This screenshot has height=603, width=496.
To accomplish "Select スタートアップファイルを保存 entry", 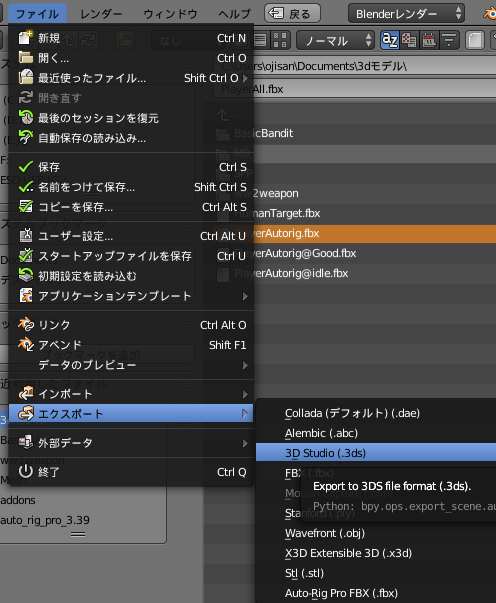I will click(x=131, y=256).
